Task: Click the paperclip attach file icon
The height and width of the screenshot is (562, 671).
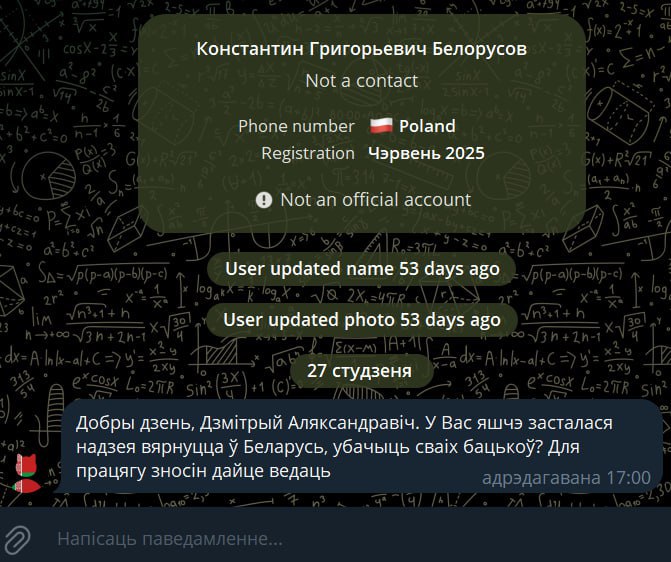Action: coord(17,538)
